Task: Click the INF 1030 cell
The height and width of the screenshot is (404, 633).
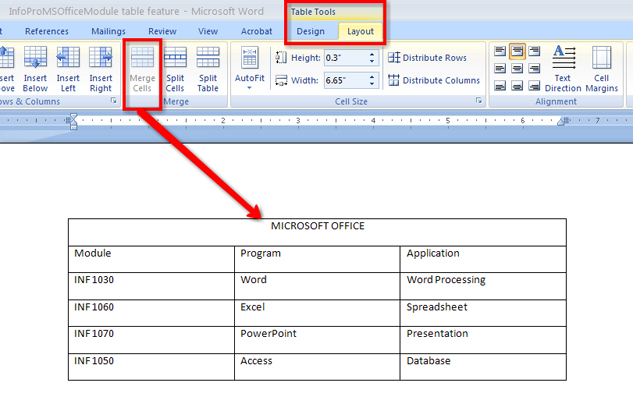Action: (x=151, y=286)
